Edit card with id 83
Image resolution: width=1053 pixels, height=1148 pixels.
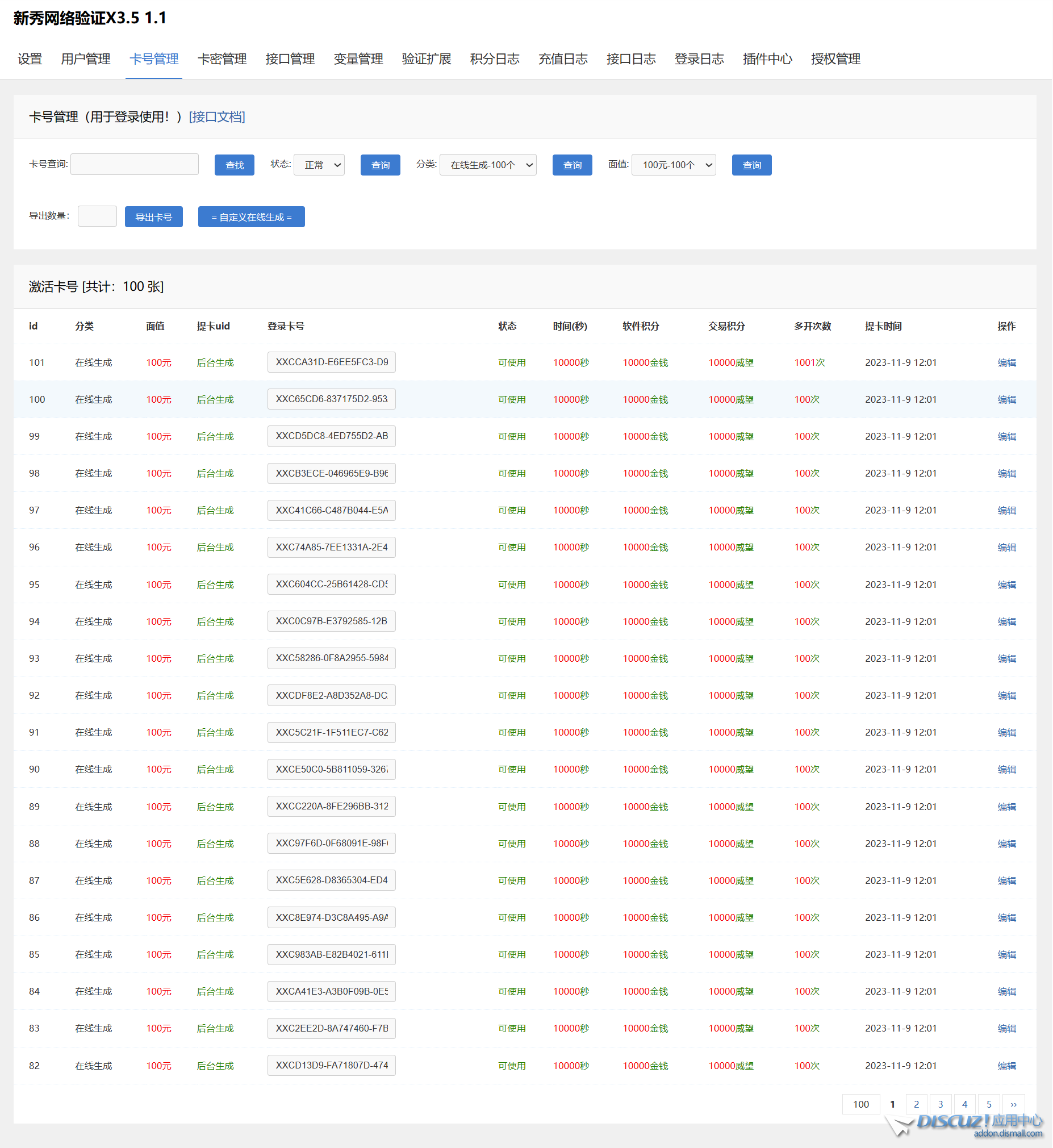(x=1007, y=1029)
